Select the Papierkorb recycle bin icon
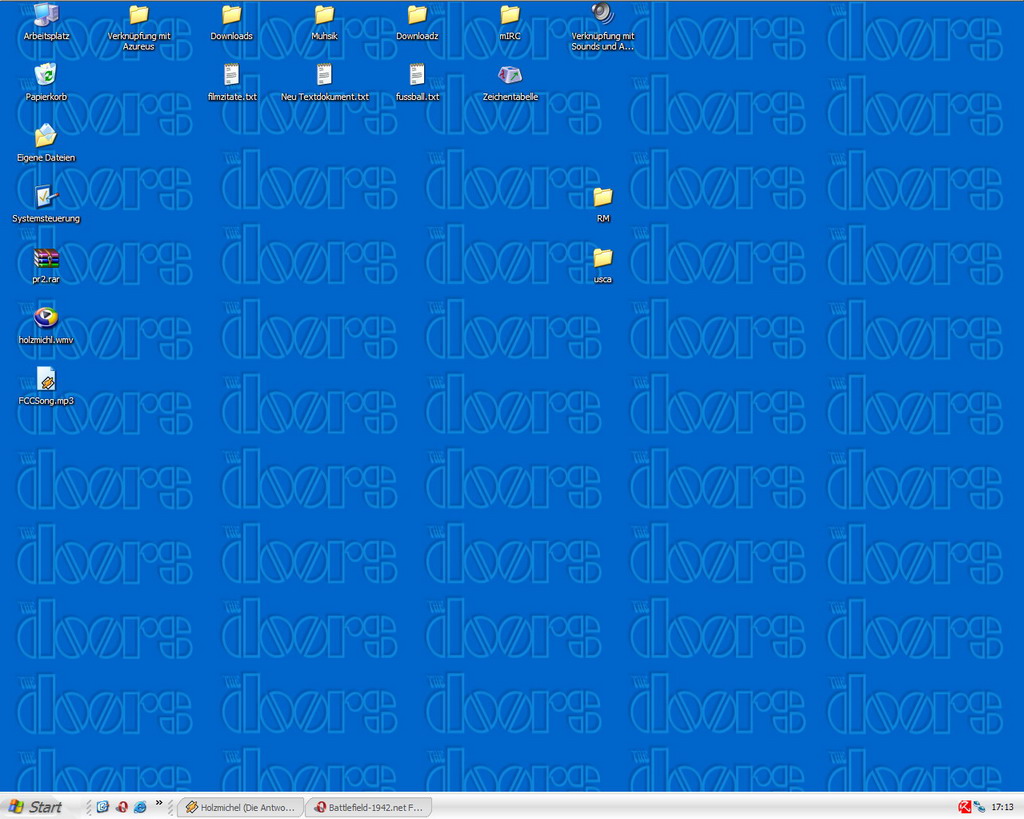Image resolution: width=1024 pixels, height=819 pixels. (x=46, y=83)
